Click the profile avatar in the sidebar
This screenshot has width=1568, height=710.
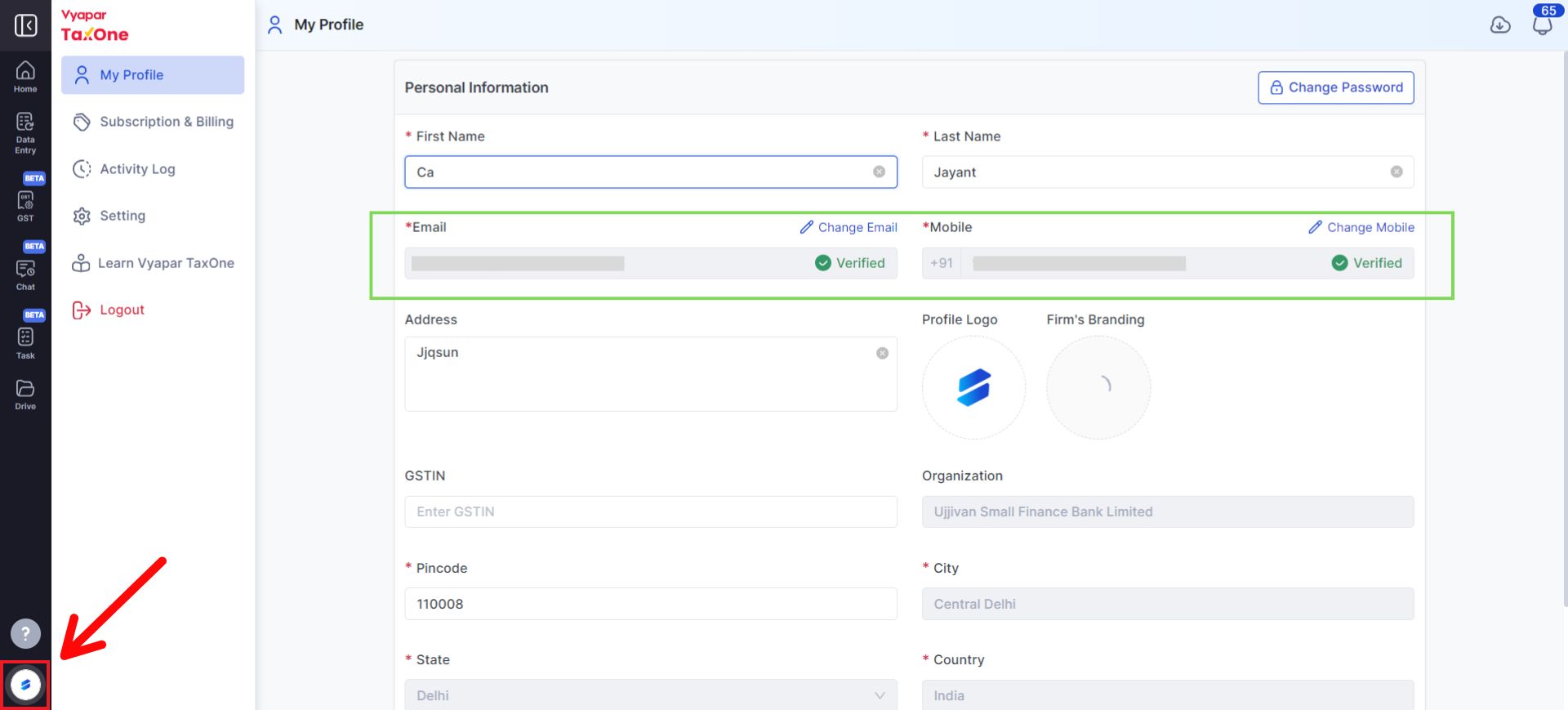(25, 685)
